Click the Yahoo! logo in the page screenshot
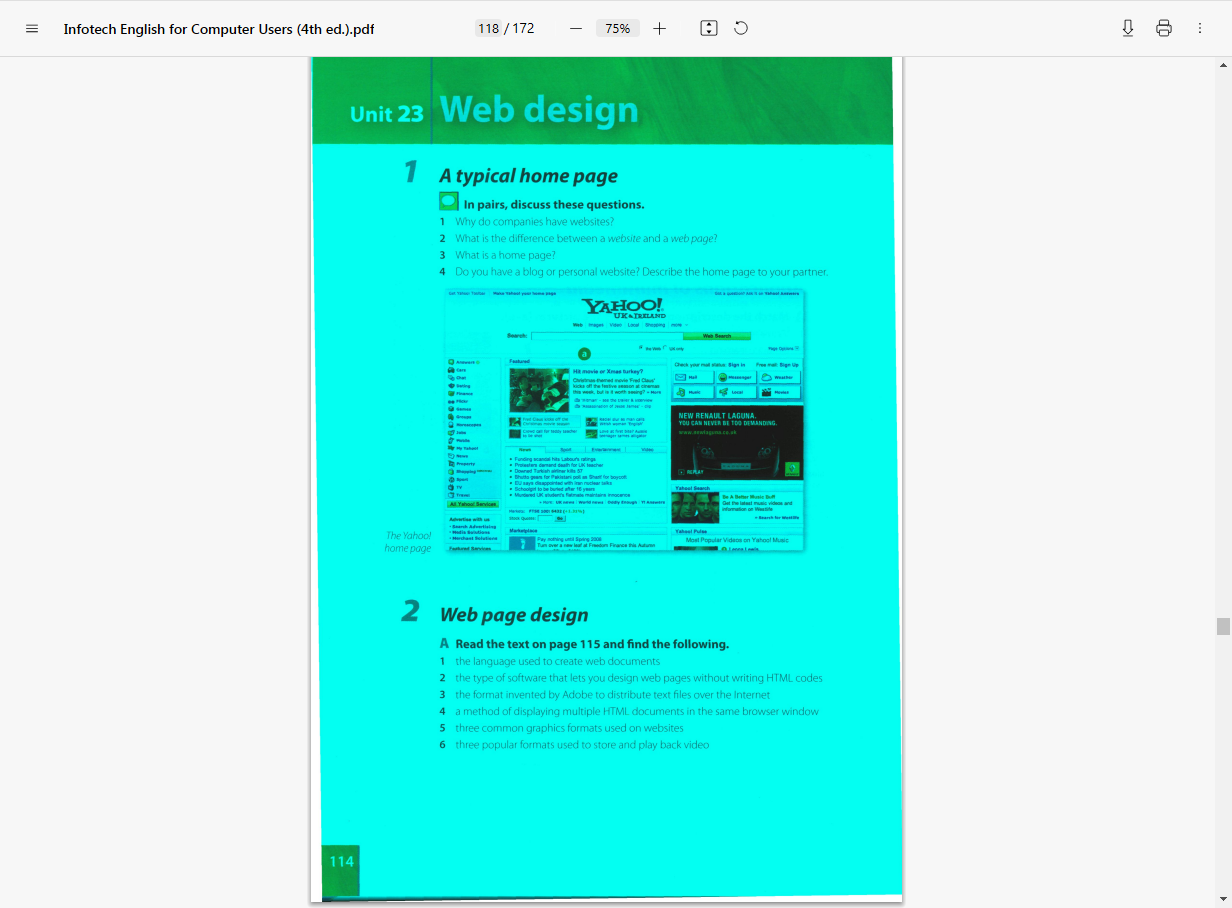 624,307
